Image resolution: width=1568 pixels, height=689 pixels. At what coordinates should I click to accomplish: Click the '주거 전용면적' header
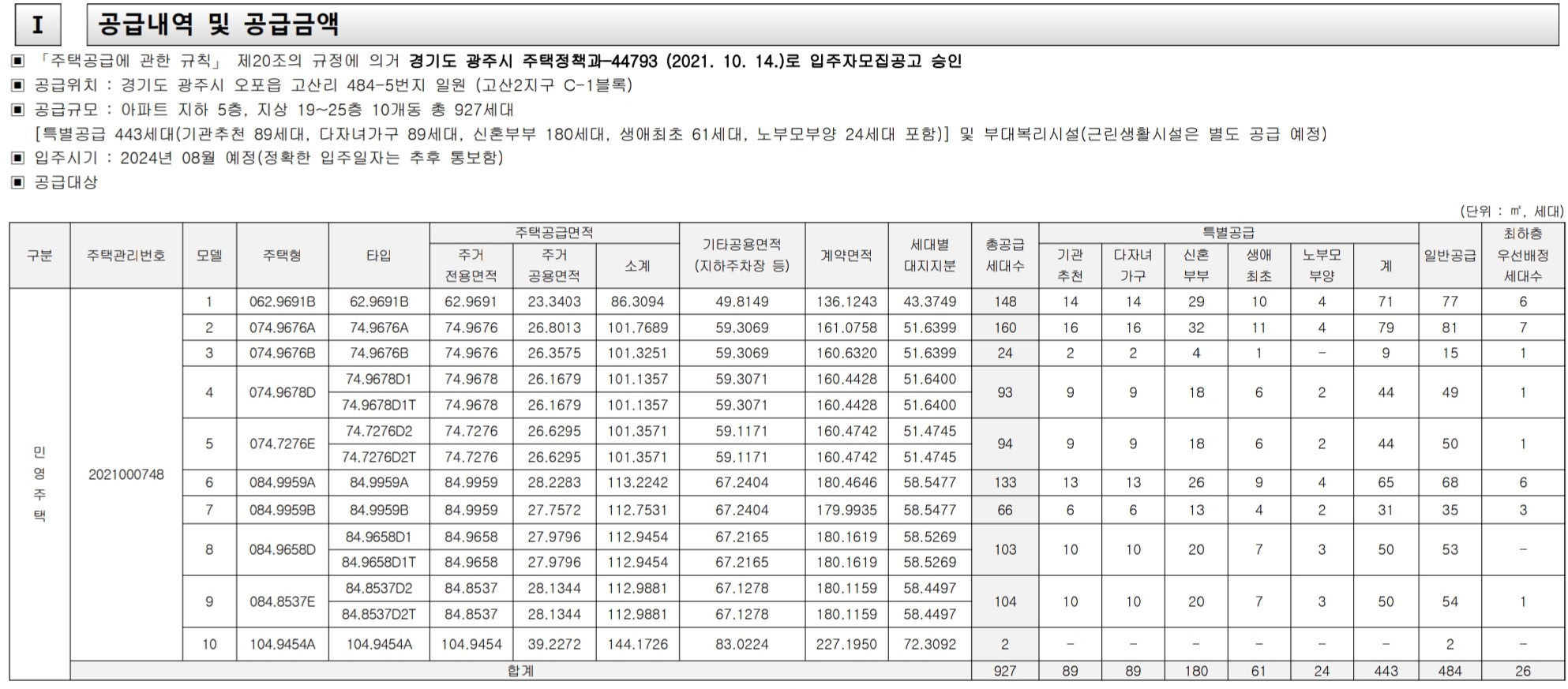click(471, 266)
